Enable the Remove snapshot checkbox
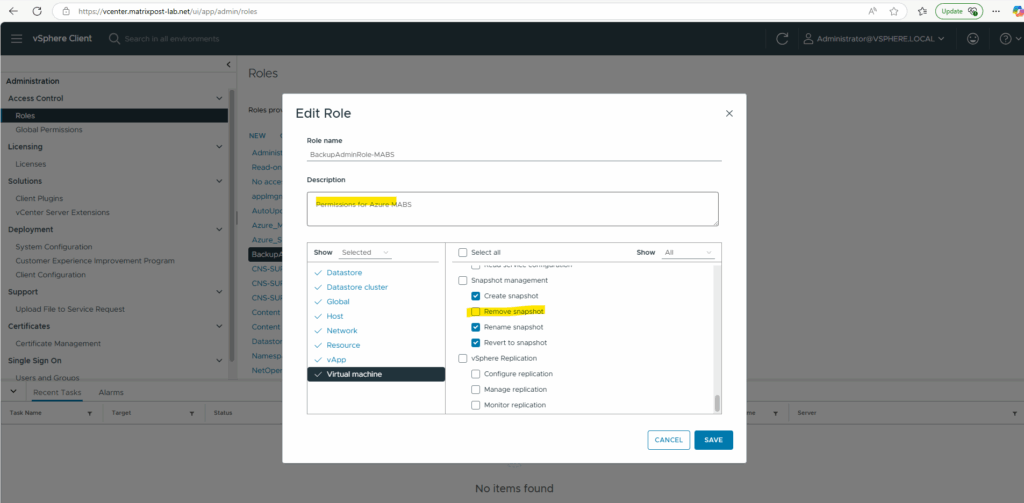Image resolution: width=1024 pixels, height=503 pixels. click(x=475, y=312)
